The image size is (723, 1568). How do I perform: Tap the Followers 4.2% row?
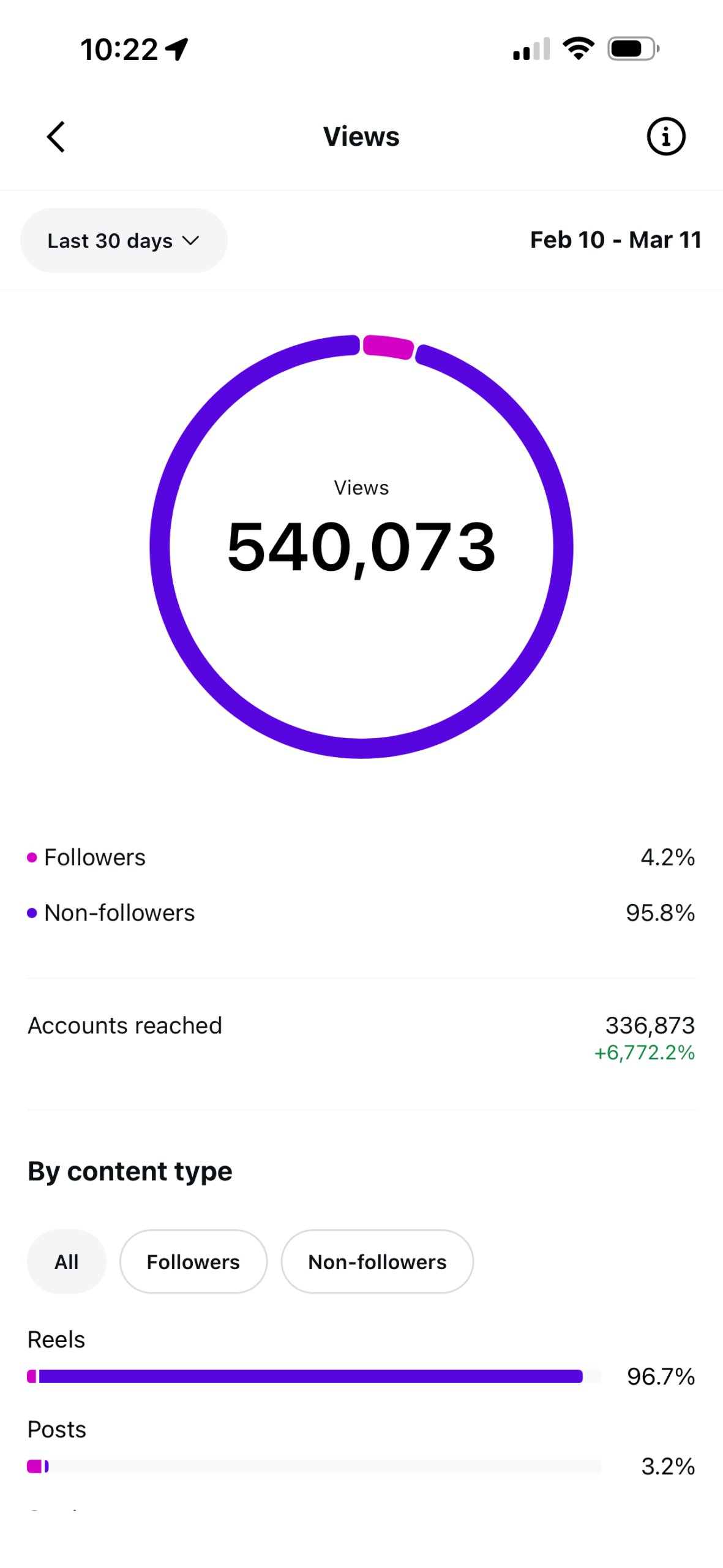[361, 857]
